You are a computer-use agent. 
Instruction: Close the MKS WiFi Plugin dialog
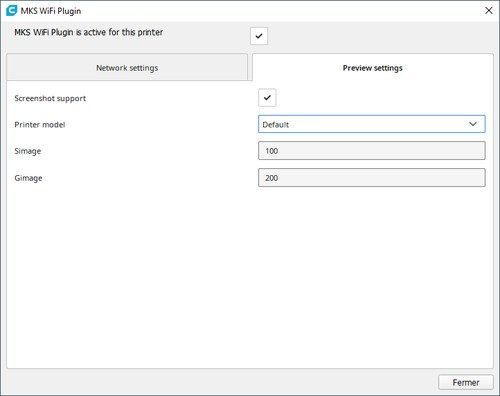489,11
